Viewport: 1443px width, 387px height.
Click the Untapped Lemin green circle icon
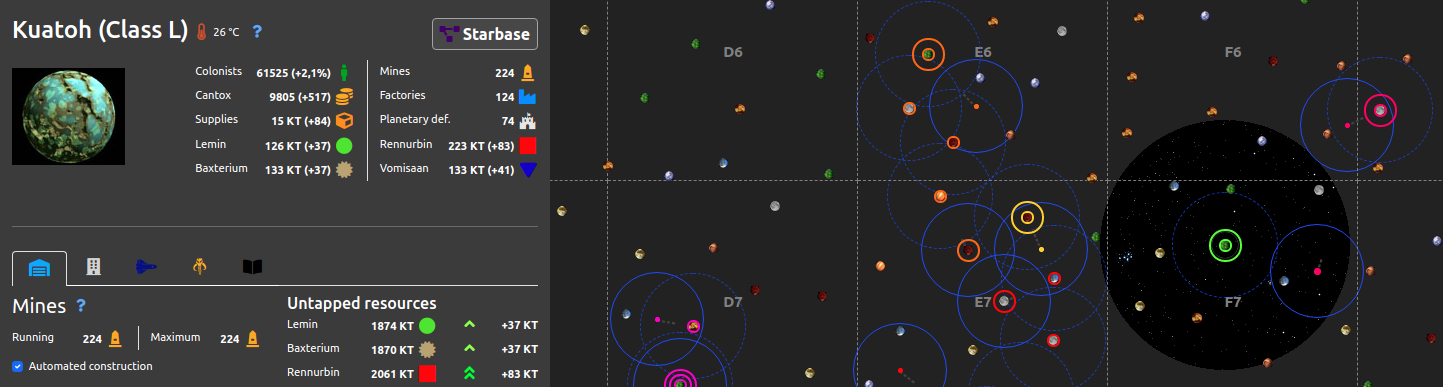coord(427,325)
